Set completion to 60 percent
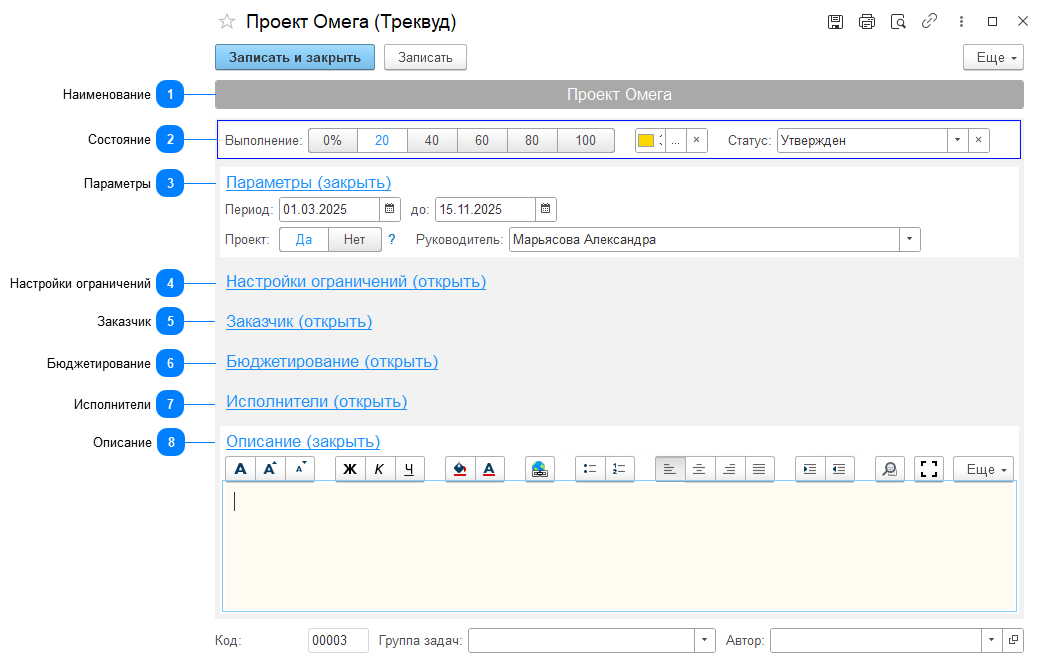 click(x=482, y=141)
